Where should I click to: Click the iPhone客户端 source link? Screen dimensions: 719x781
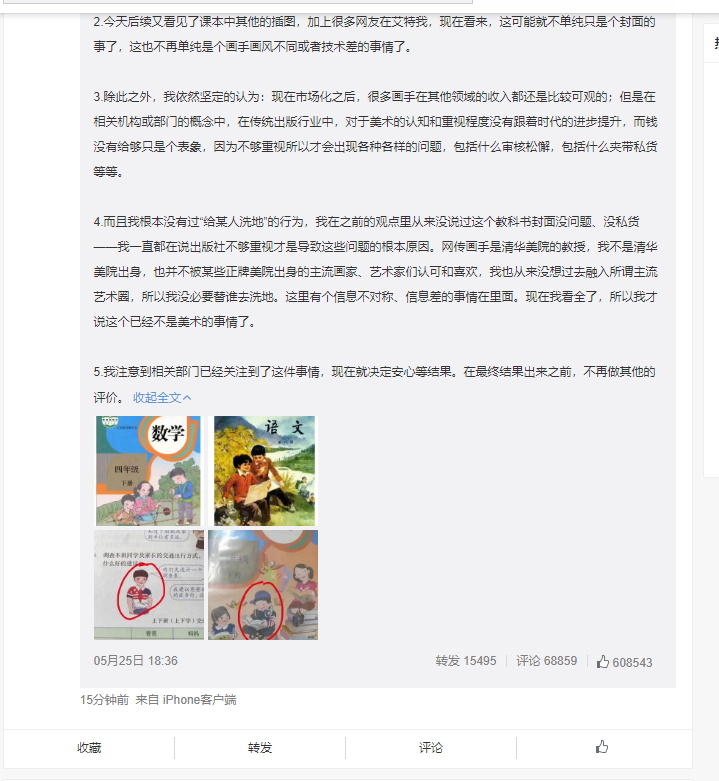(x=199, y=700)
